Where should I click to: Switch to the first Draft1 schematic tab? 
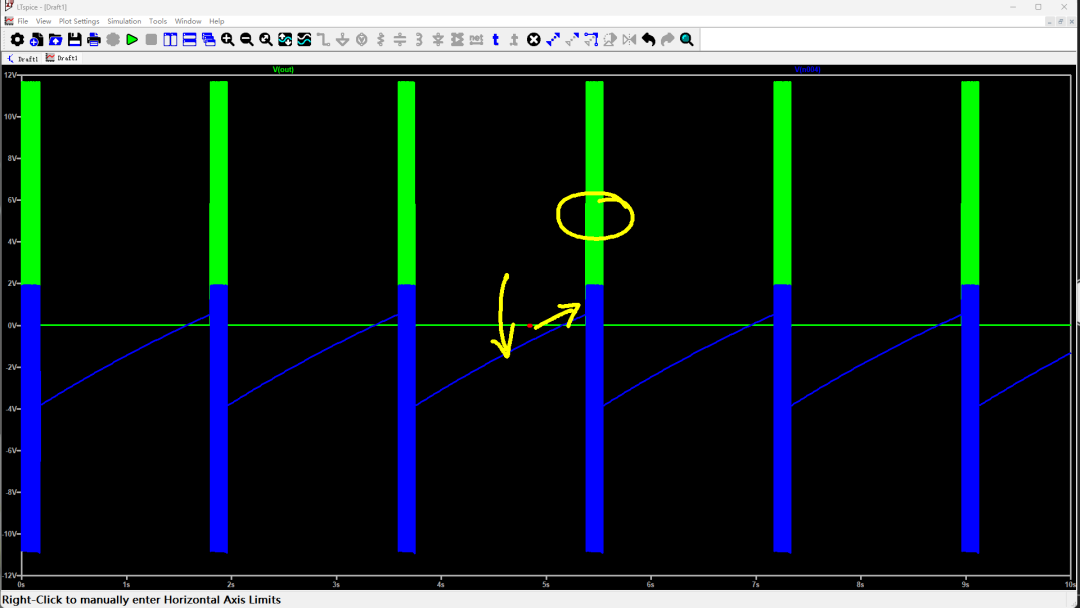(x=27, y=59)
